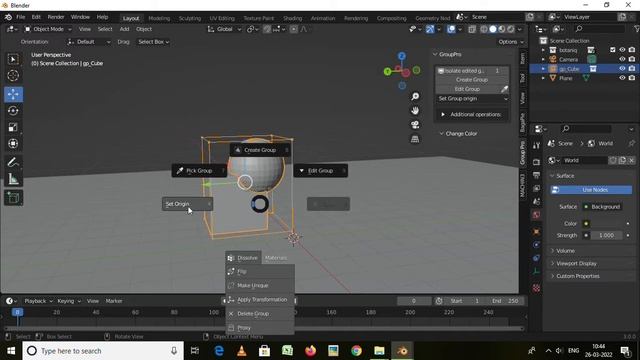Image resolution: width=640 pixels, height=360 pixels.
Task: Disable render camera icon for Plane
Action: (632, 78)
